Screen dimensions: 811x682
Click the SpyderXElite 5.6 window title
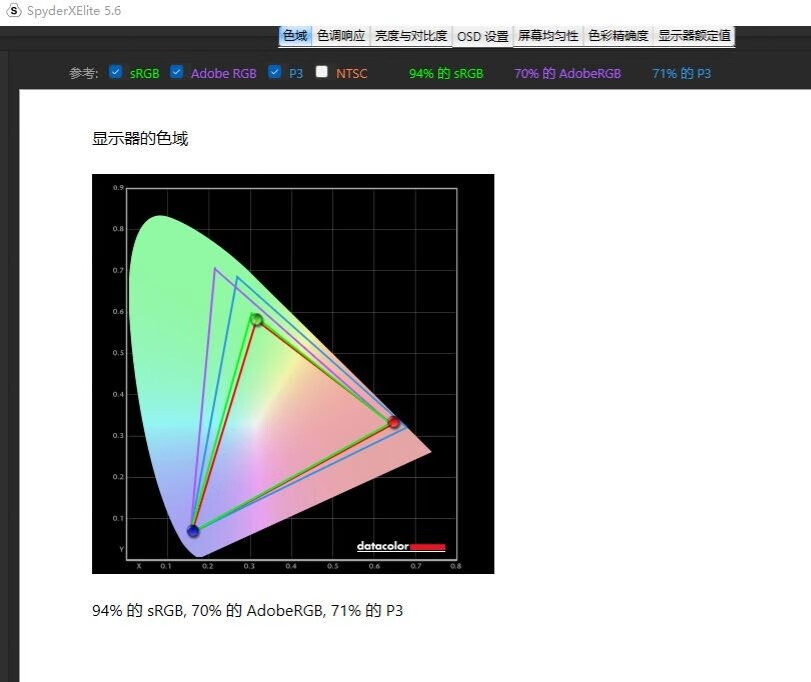click(x=74, y=11)
